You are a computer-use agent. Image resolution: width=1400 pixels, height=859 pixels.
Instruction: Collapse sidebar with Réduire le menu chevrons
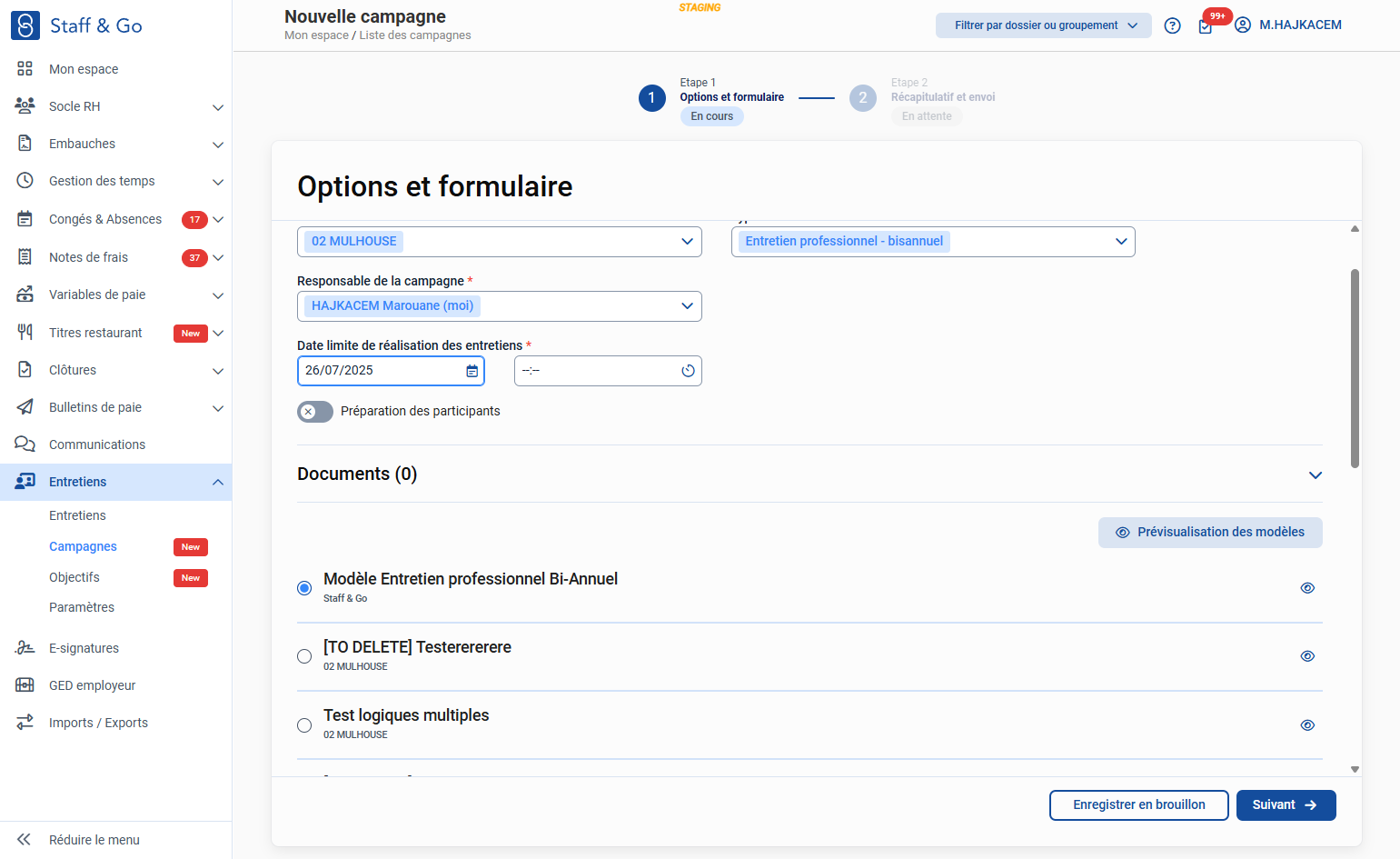tap(25, 840)
